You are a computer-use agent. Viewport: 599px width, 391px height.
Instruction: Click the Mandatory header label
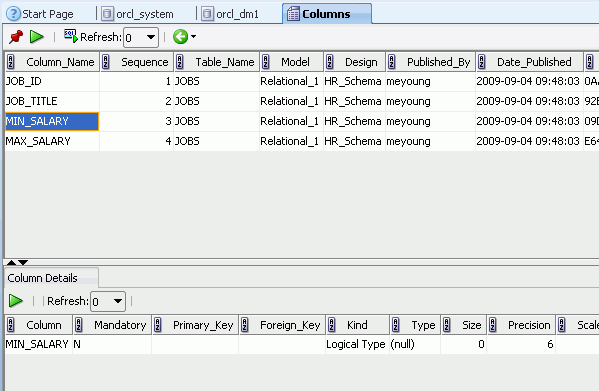[120, 325]
